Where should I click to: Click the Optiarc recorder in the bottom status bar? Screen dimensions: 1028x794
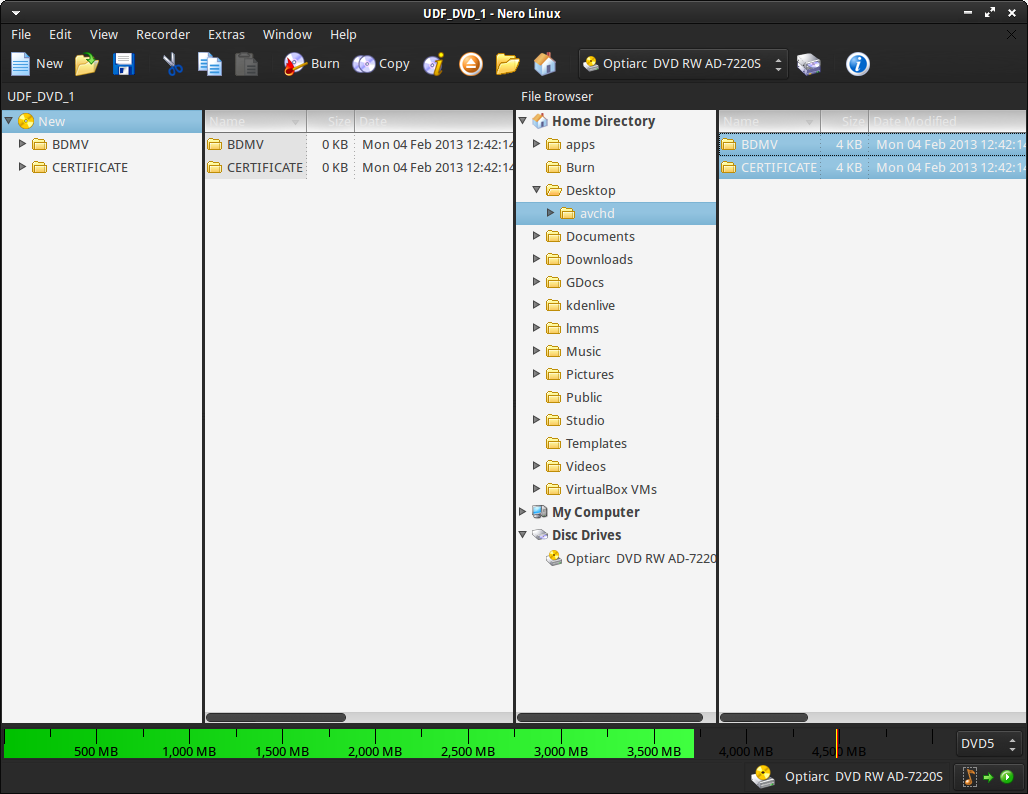[847, 776]
